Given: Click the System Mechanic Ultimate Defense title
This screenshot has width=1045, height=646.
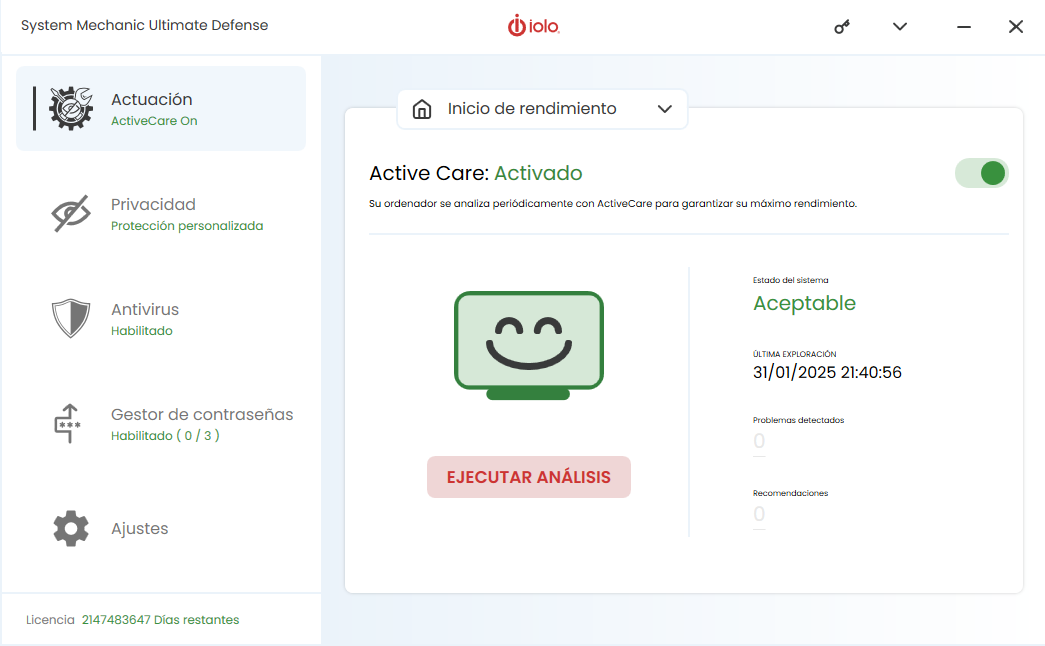Looking at the screenshot, I should click(x=145, y=25).
